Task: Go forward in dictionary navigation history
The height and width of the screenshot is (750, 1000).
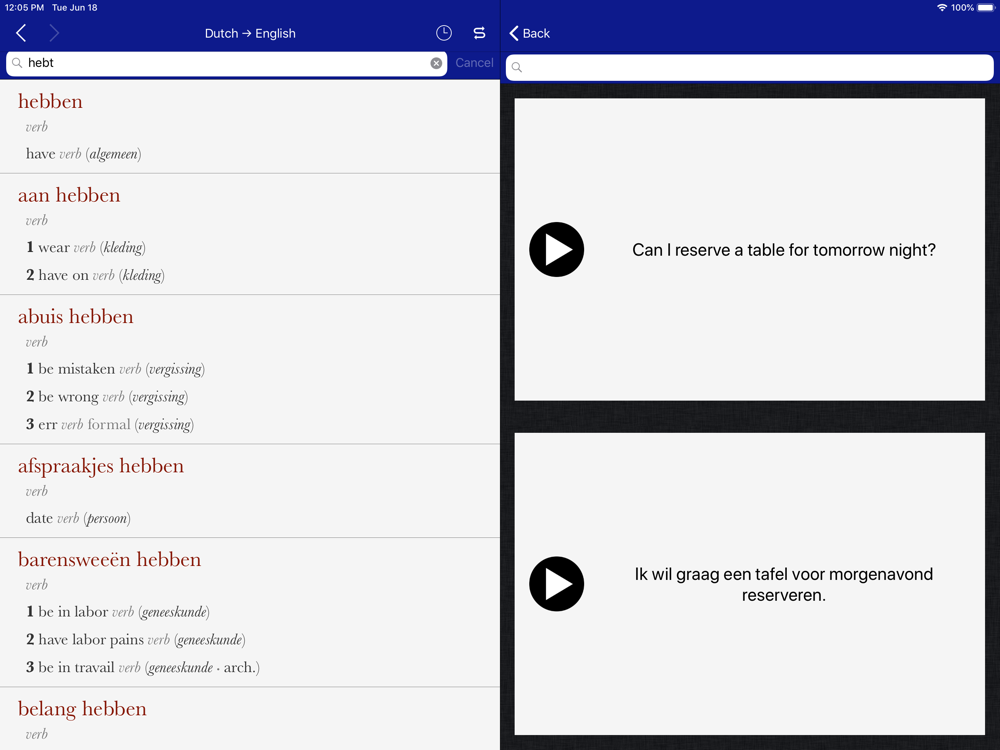Action: point(54,33)
